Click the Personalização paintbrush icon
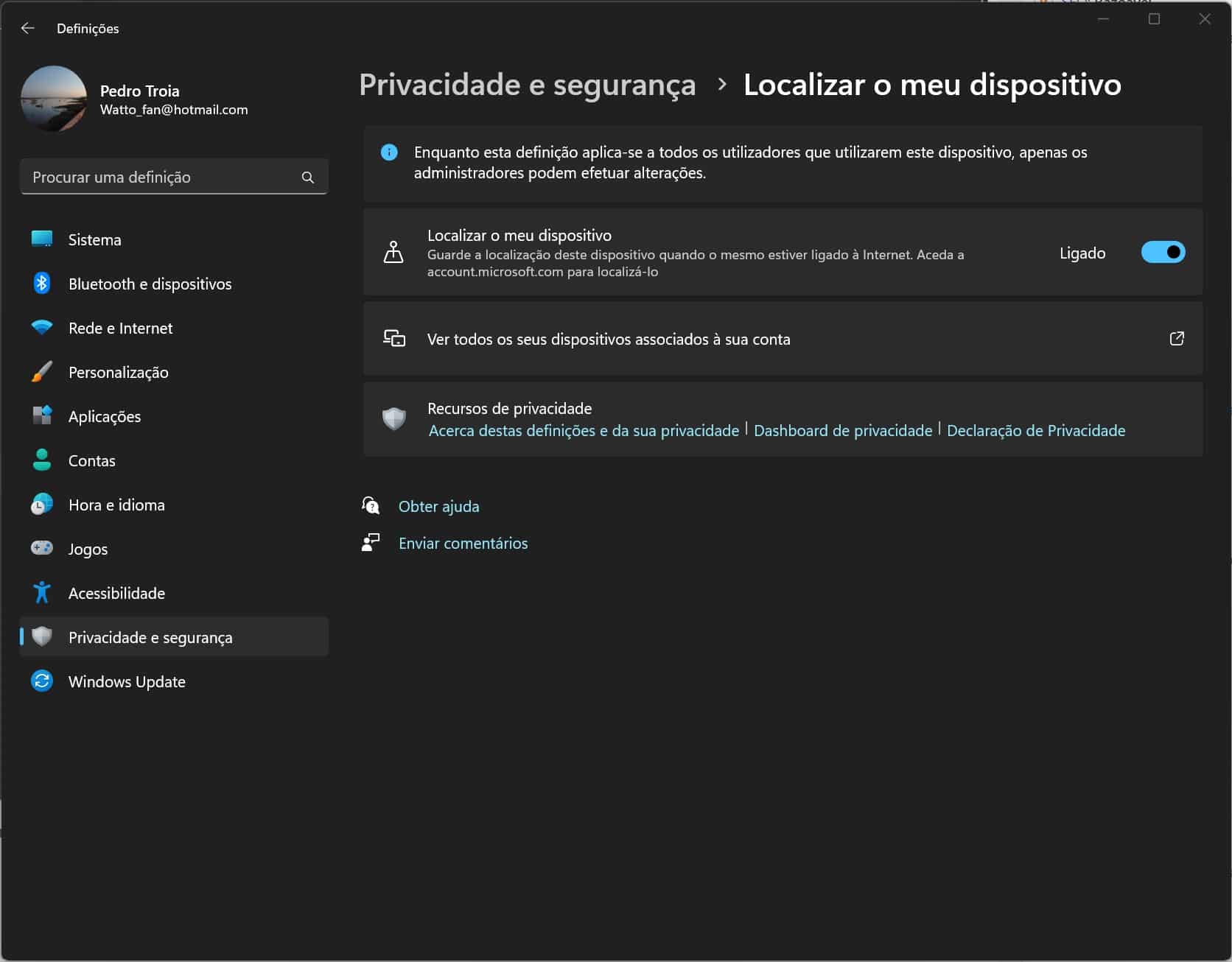Viewport: 1232px width, 962px height. tap(42, 372)
